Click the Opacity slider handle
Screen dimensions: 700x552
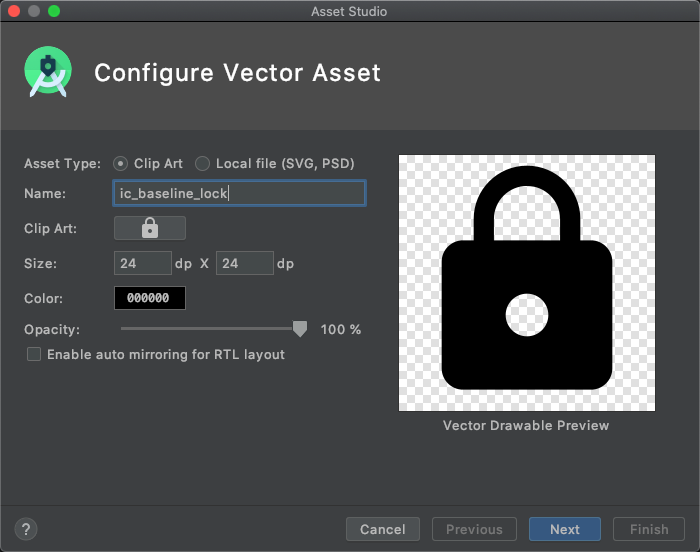click(x=299, y=328)
